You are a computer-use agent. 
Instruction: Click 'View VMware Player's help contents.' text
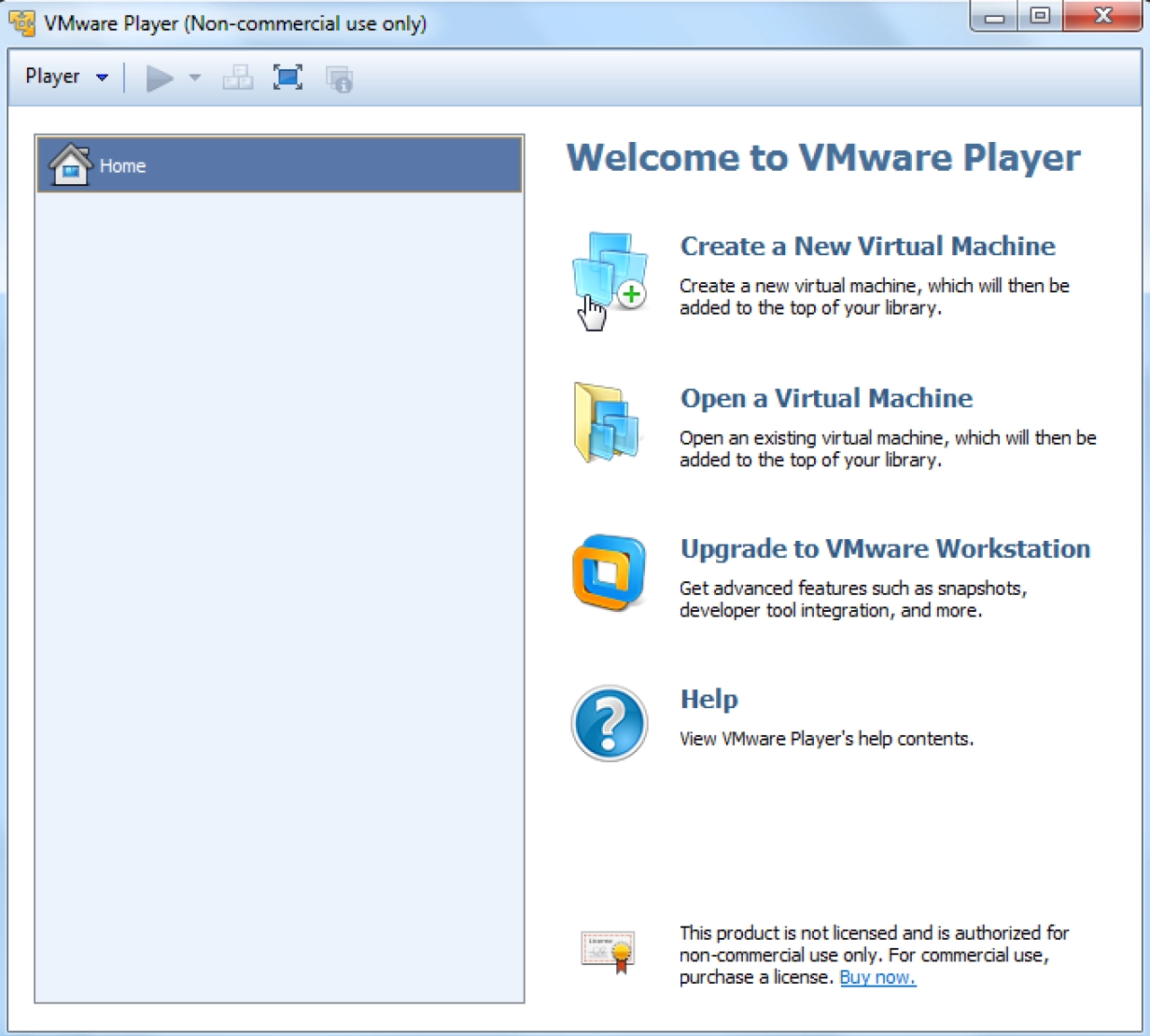point(827,739)
